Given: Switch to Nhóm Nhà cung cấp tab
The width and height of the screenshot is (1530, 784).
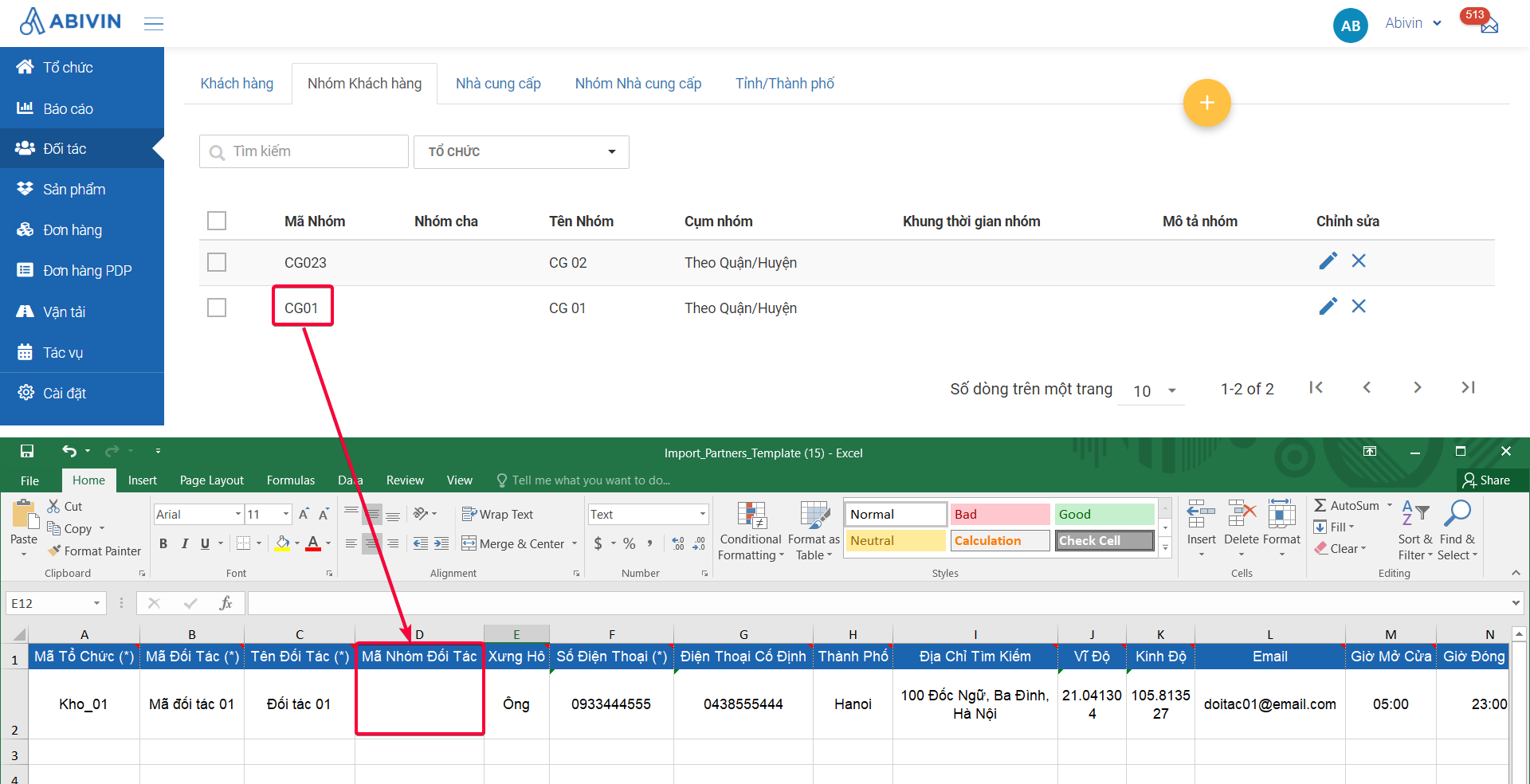Looking at the screenshot, I should [x=638, y=84].
